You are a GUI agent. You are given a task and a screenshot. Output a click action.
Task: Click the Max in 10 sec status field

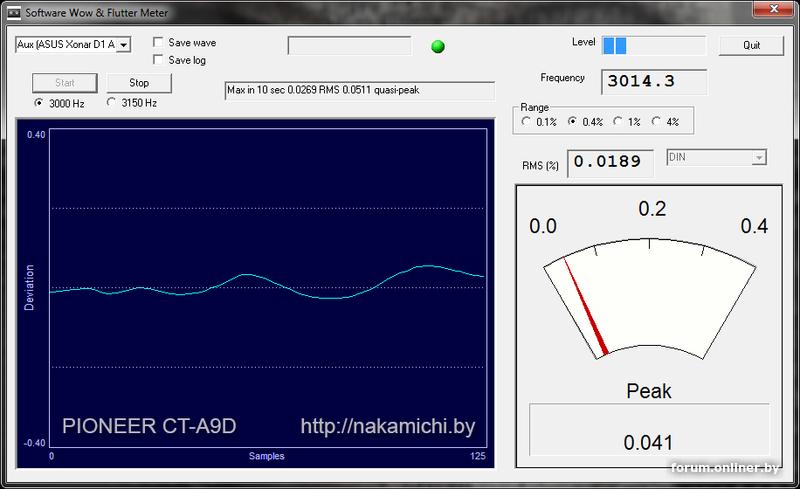click(360, 90)
